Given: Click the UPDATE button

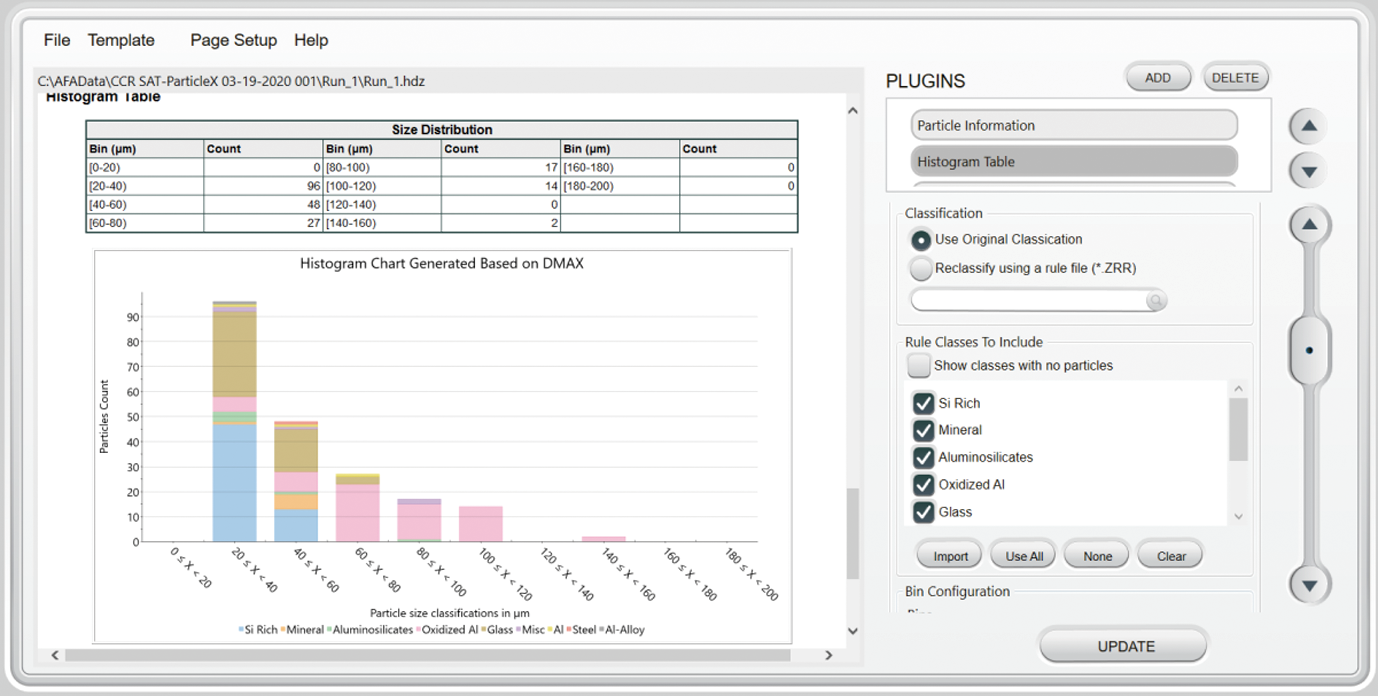Looking at the screenshot, I should 1124,646.
